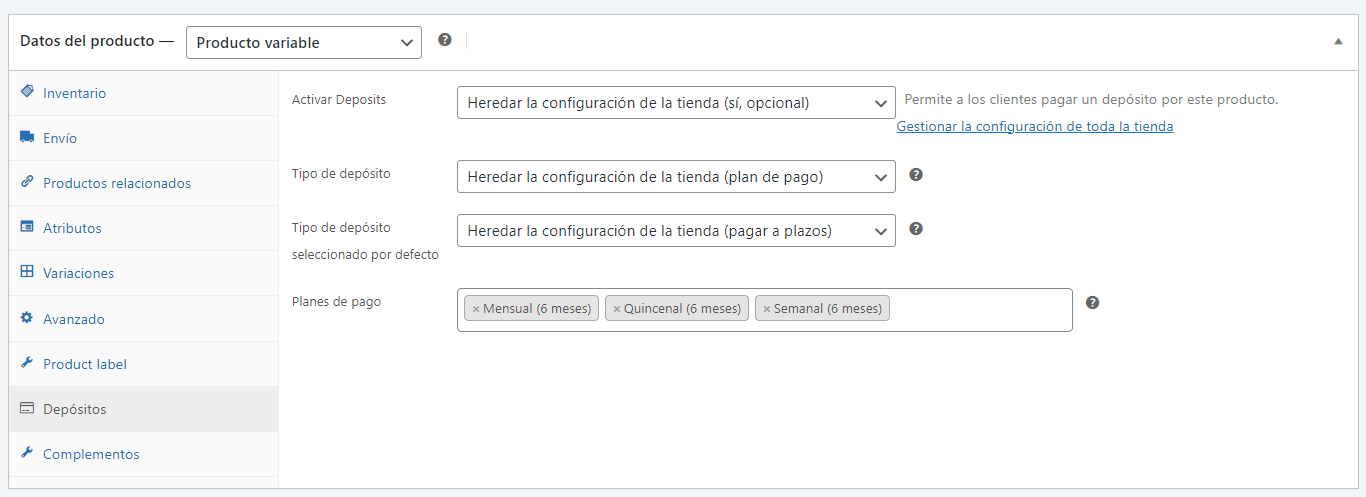Screen dimensions: 1366x497
Task: Open the Producto variable type dropdown
Action: (x=304, y=43)
